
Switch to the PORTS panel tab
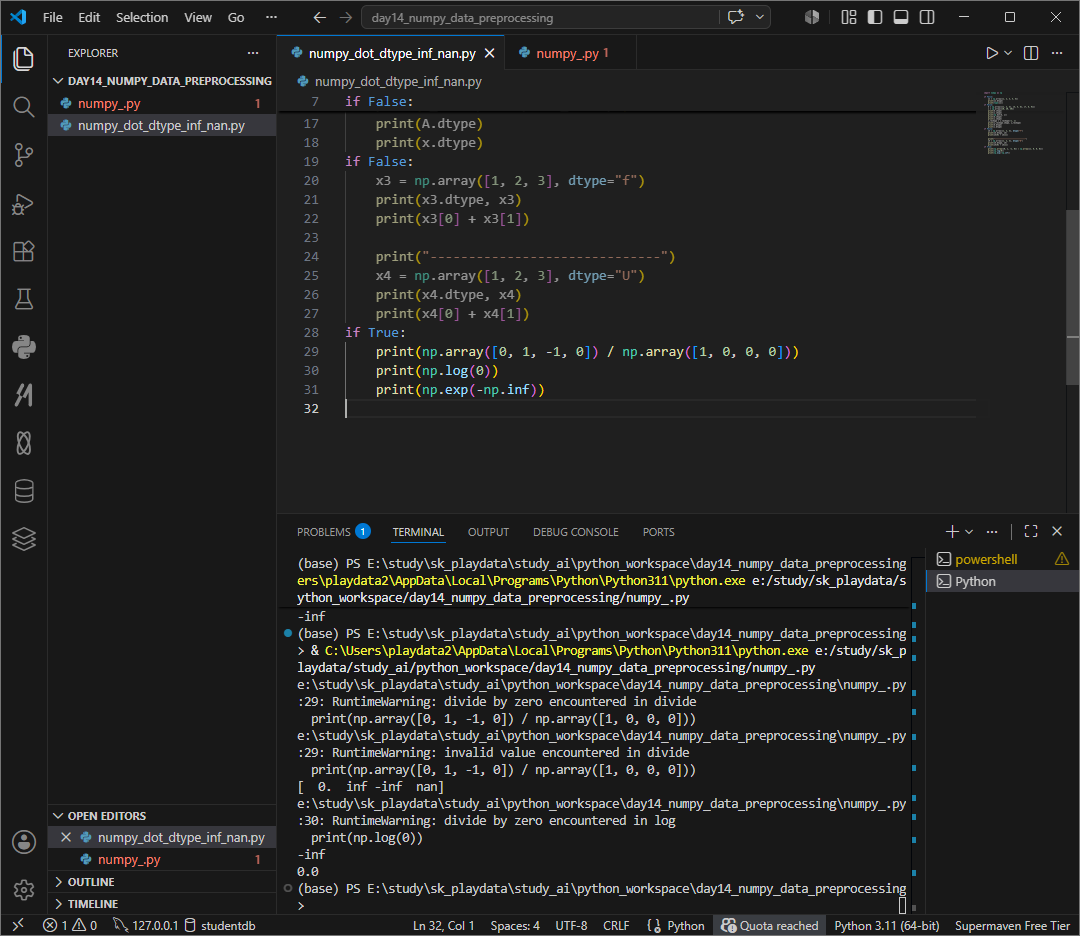click(658, 532)
